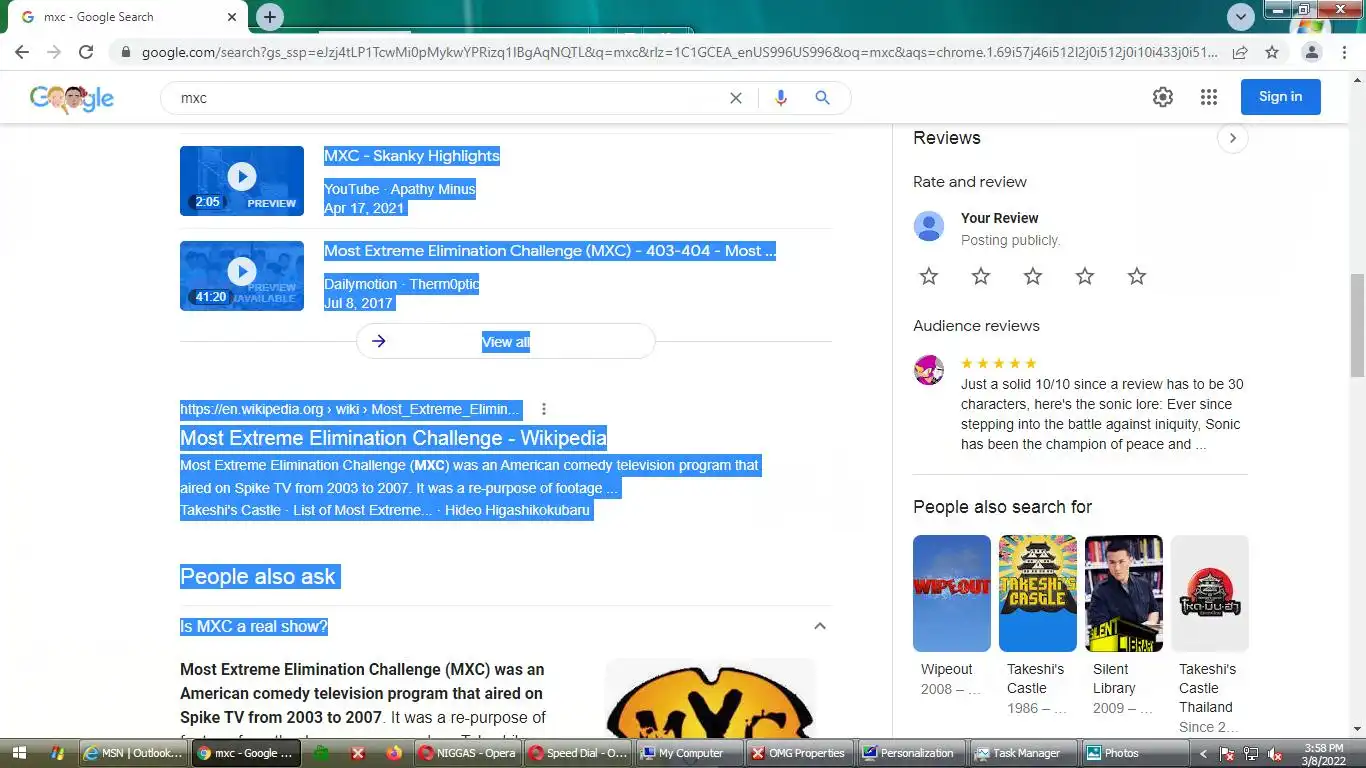Clear the search box text
Viewport: 1366px width, 768px height.
click(x=736, y=98)
